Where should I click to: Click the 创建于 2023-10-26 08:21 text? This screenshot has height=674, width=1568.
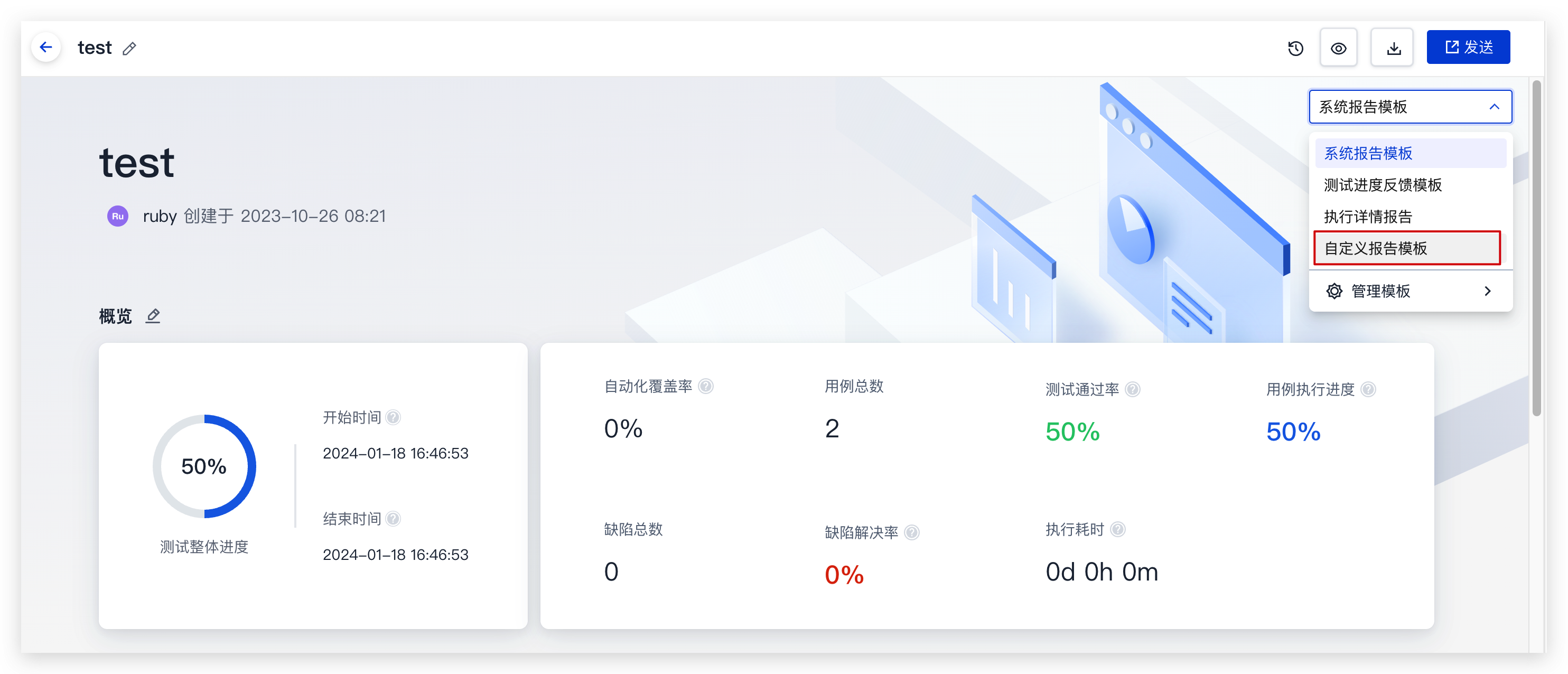284,216
